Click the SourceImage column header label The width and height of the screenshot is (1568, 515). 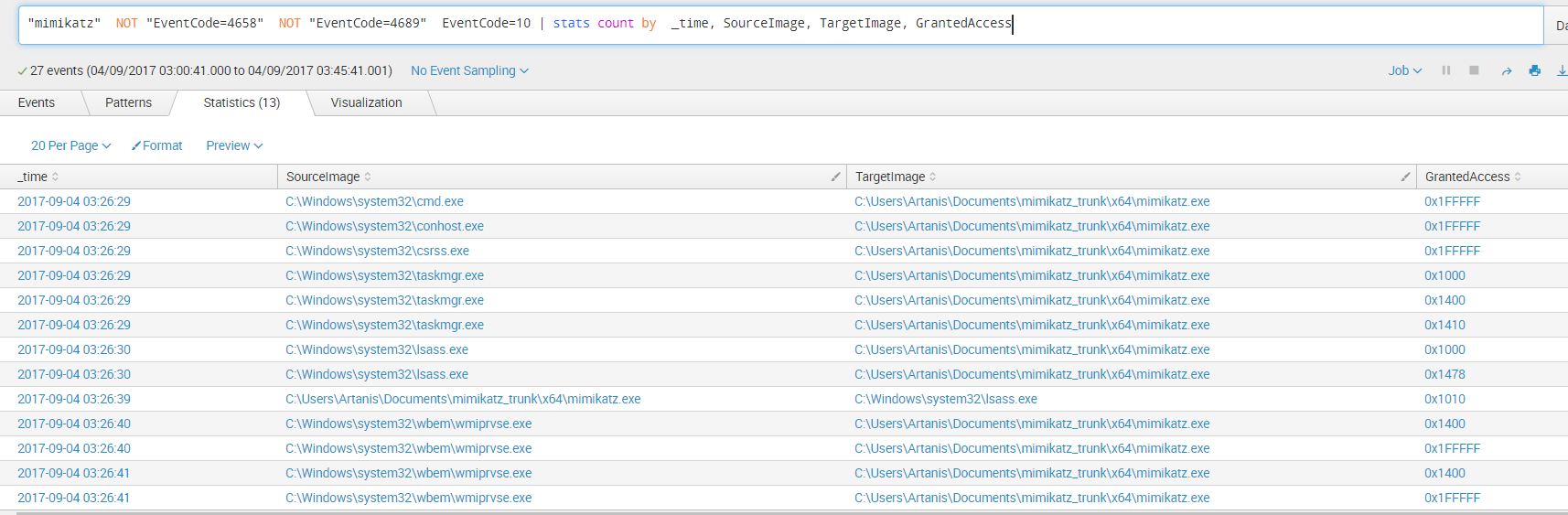point(323,177)
